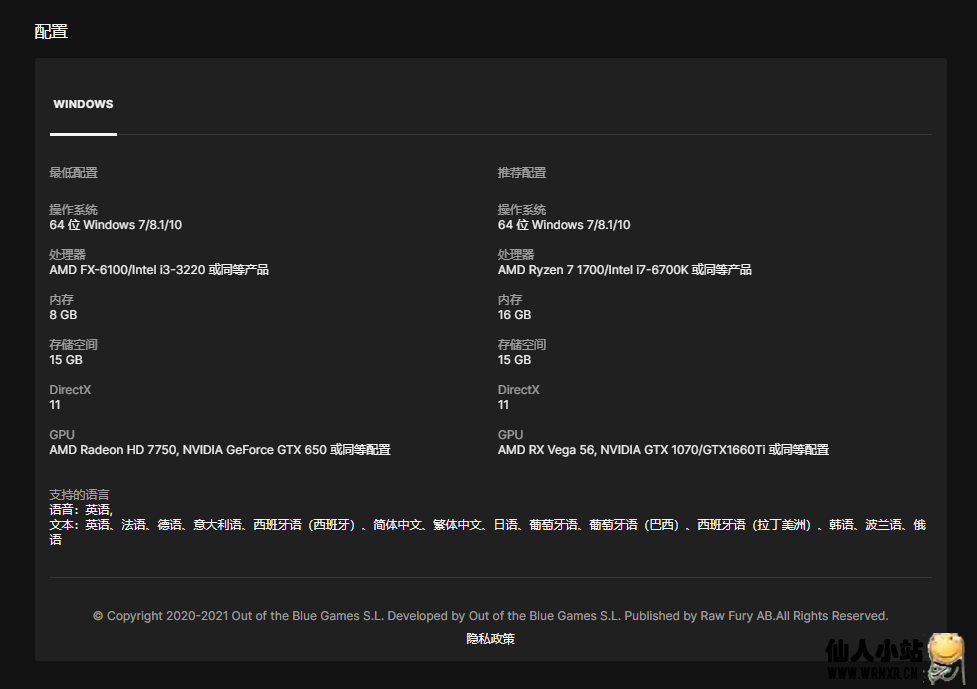
Task: Click the 最低配置 column heading
Action: pyautogui.click(x=73, y=173)
